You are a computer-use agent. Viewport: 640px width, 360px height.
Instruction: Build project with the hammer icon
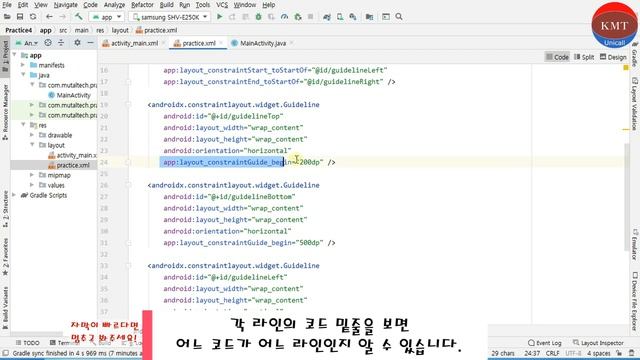pyautogui.click(x=78, y=17)
